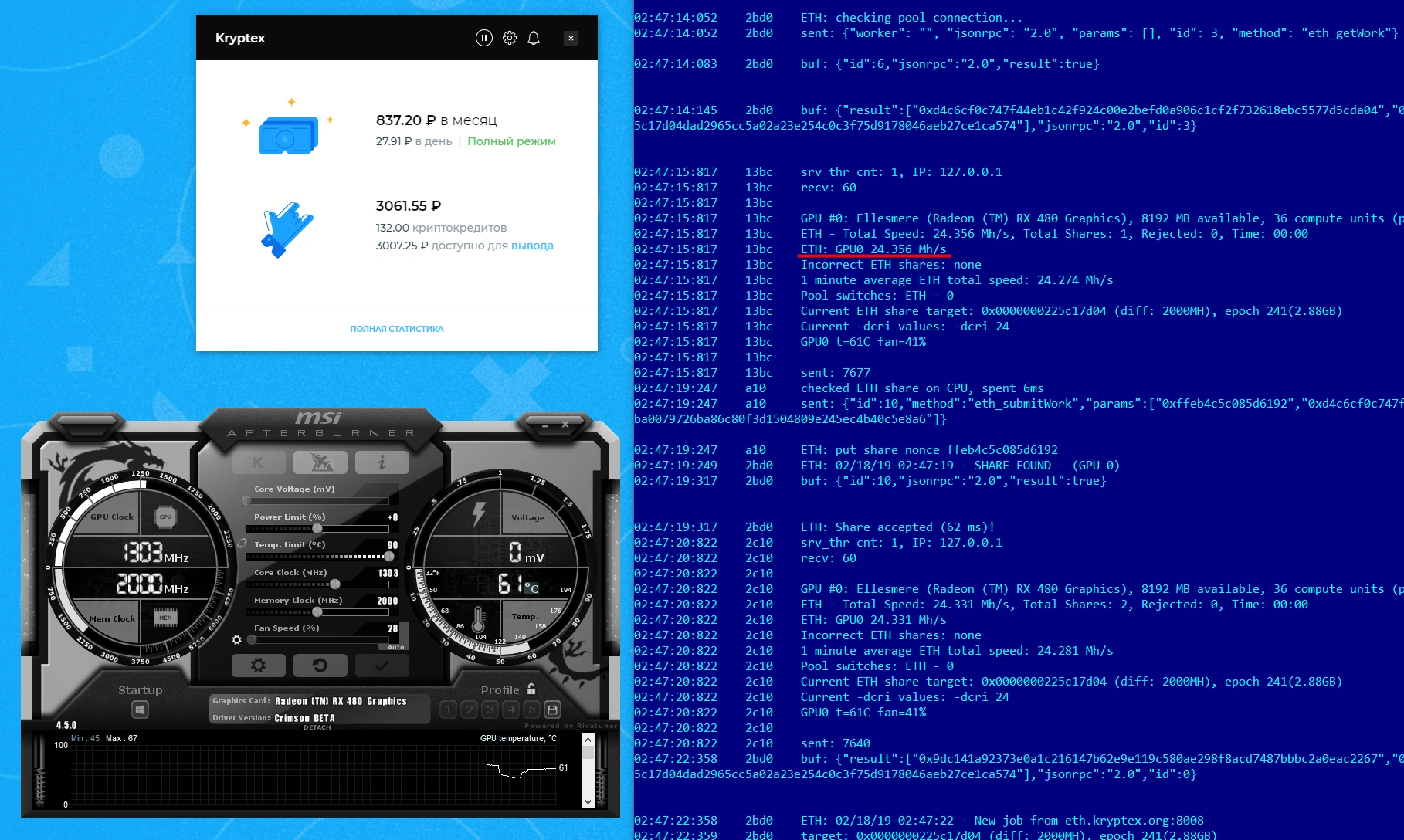Viewport: 1404px width, 840px height.
Task: Toggle the Profile lock icon
Action: (x=531, y=689)
